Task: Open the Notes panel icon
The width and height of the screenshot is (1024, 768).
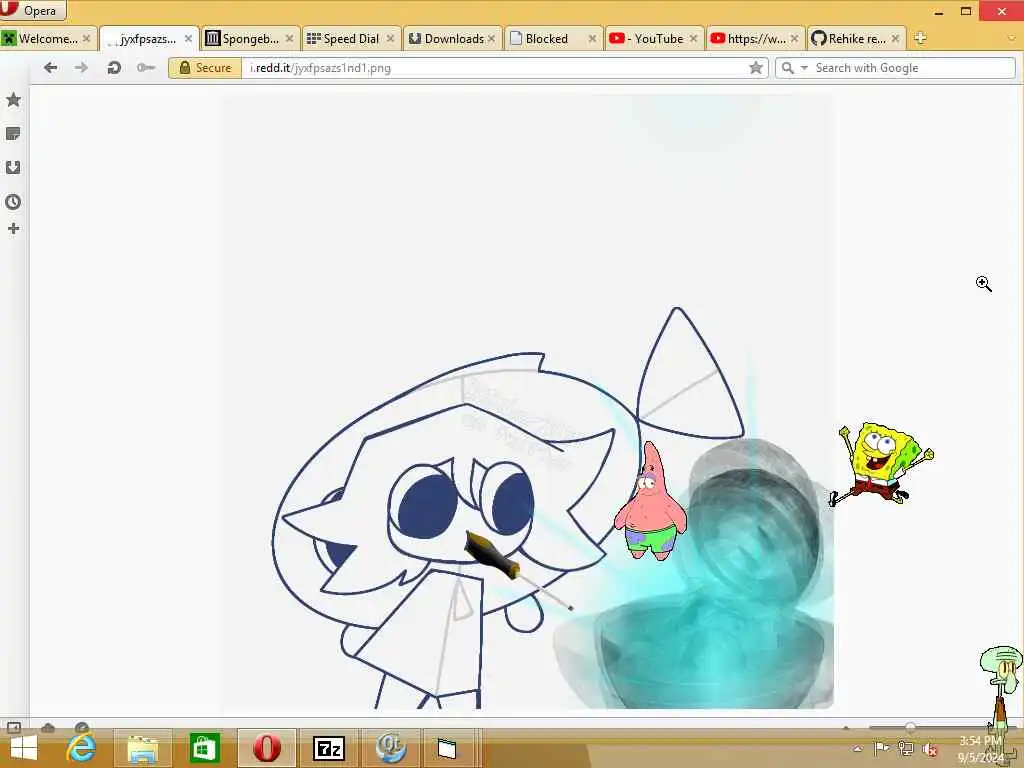Action: click(x=13, y=134)
